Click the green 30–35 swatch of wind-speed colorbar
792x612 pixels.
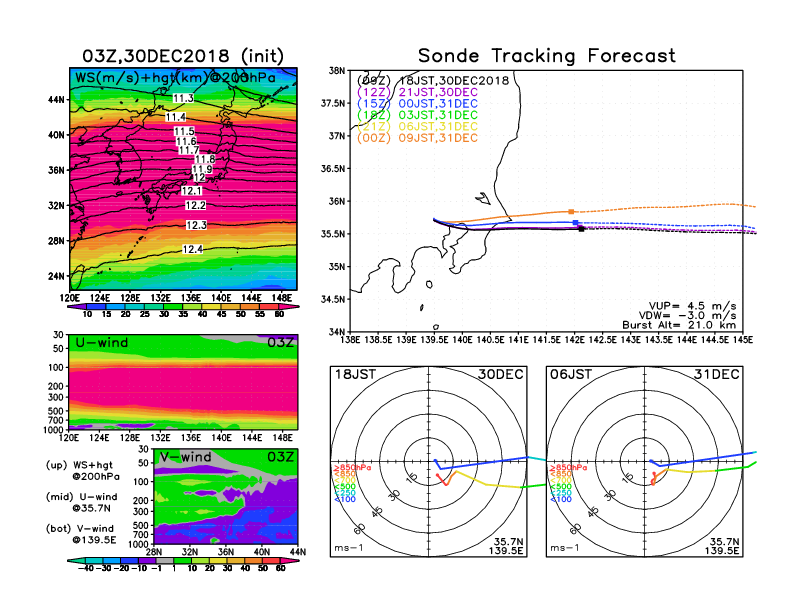pos(173,307)
